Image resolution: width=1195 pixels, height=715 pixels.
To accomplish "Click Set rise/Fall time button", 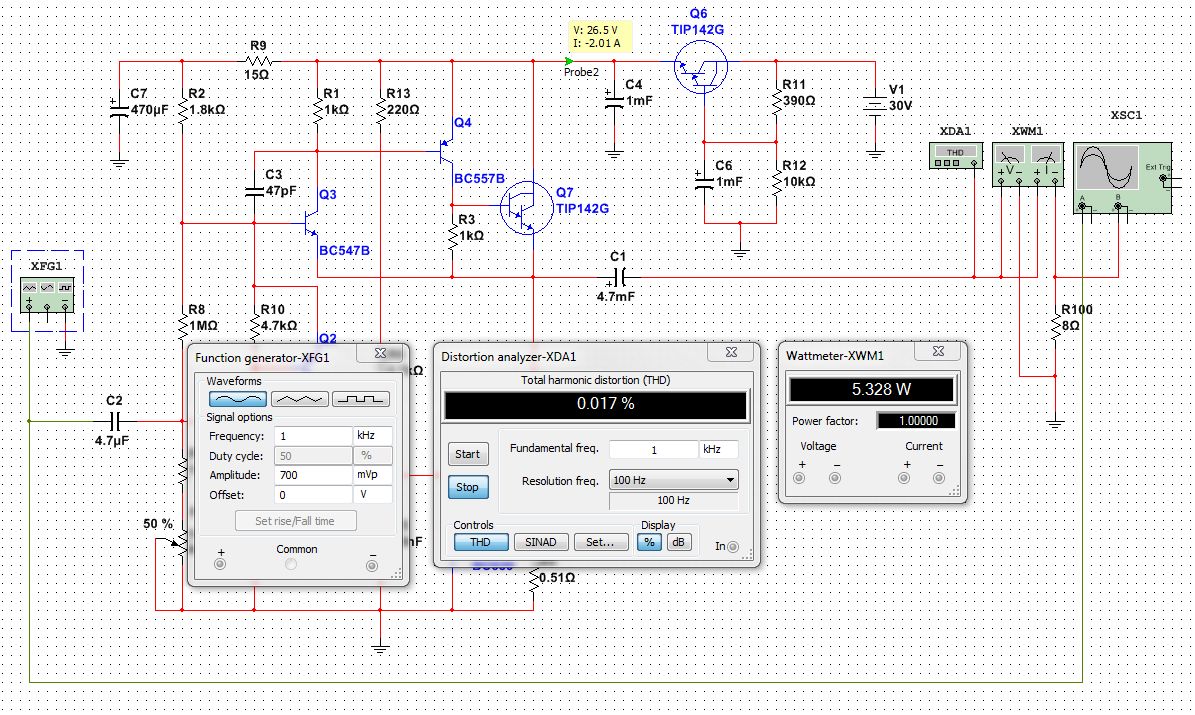I will coord(295,521).
